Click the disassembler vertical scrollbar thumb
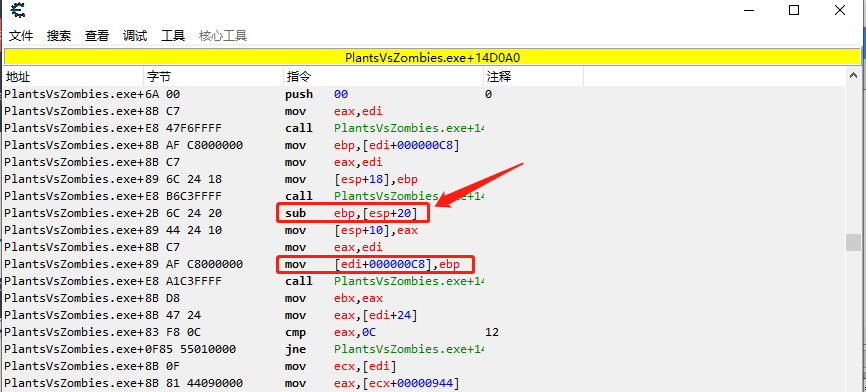This screenshot has height=392, width=866. click(x=853, y=242)
